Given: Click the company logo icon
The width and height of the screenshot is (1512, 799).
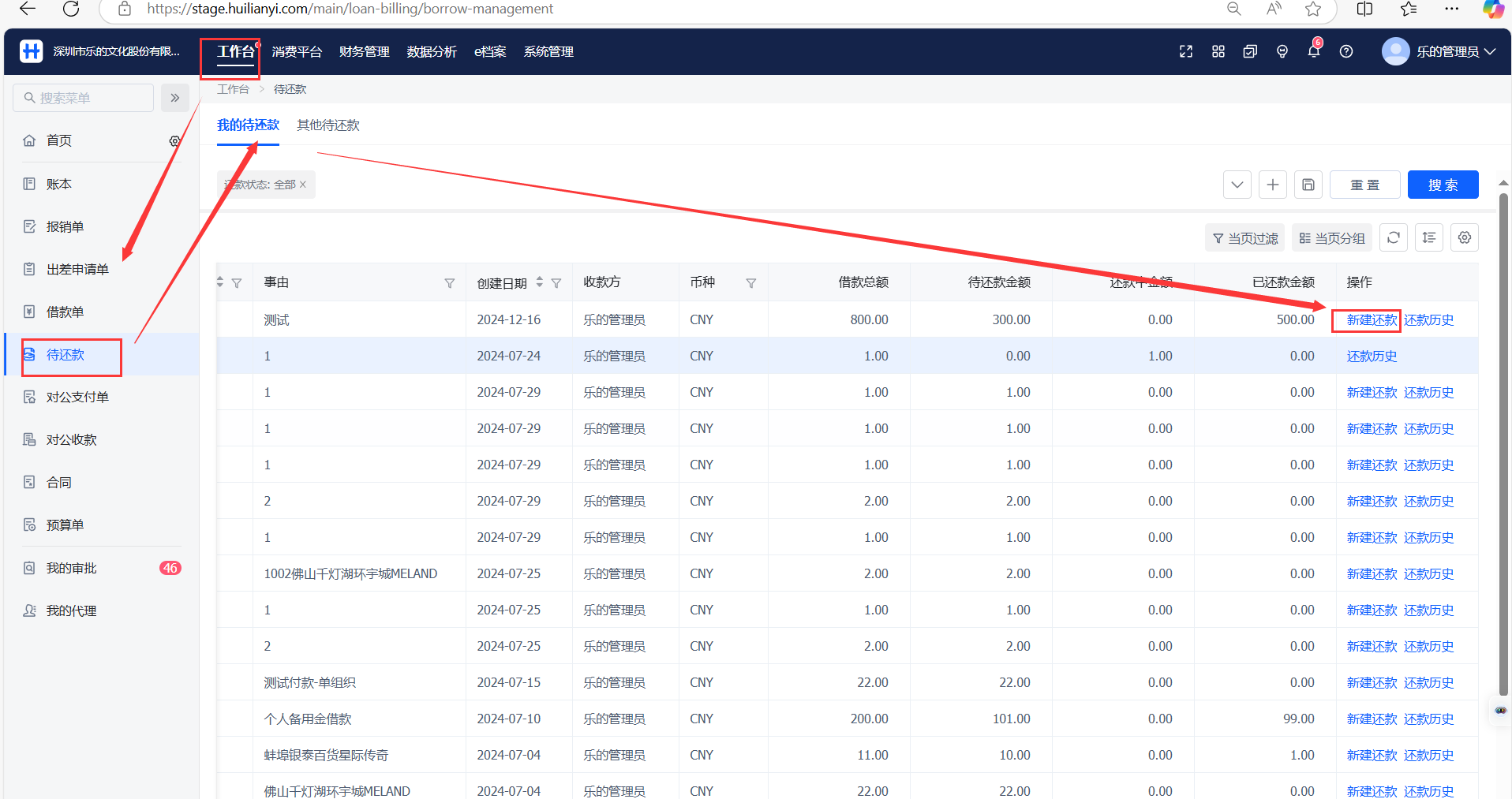Looking at the screenshot, I should 31,51.
